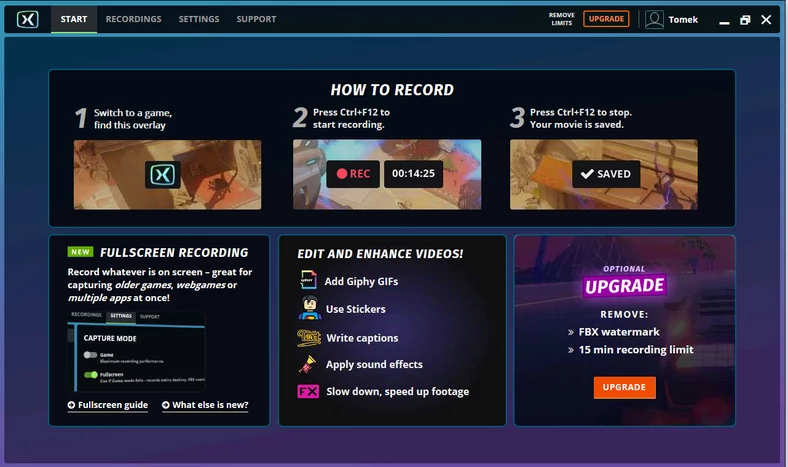Screen dimensions: 788x467
Task: Toggle the Fullscreen capture mode switch
Action: (90, 375)
